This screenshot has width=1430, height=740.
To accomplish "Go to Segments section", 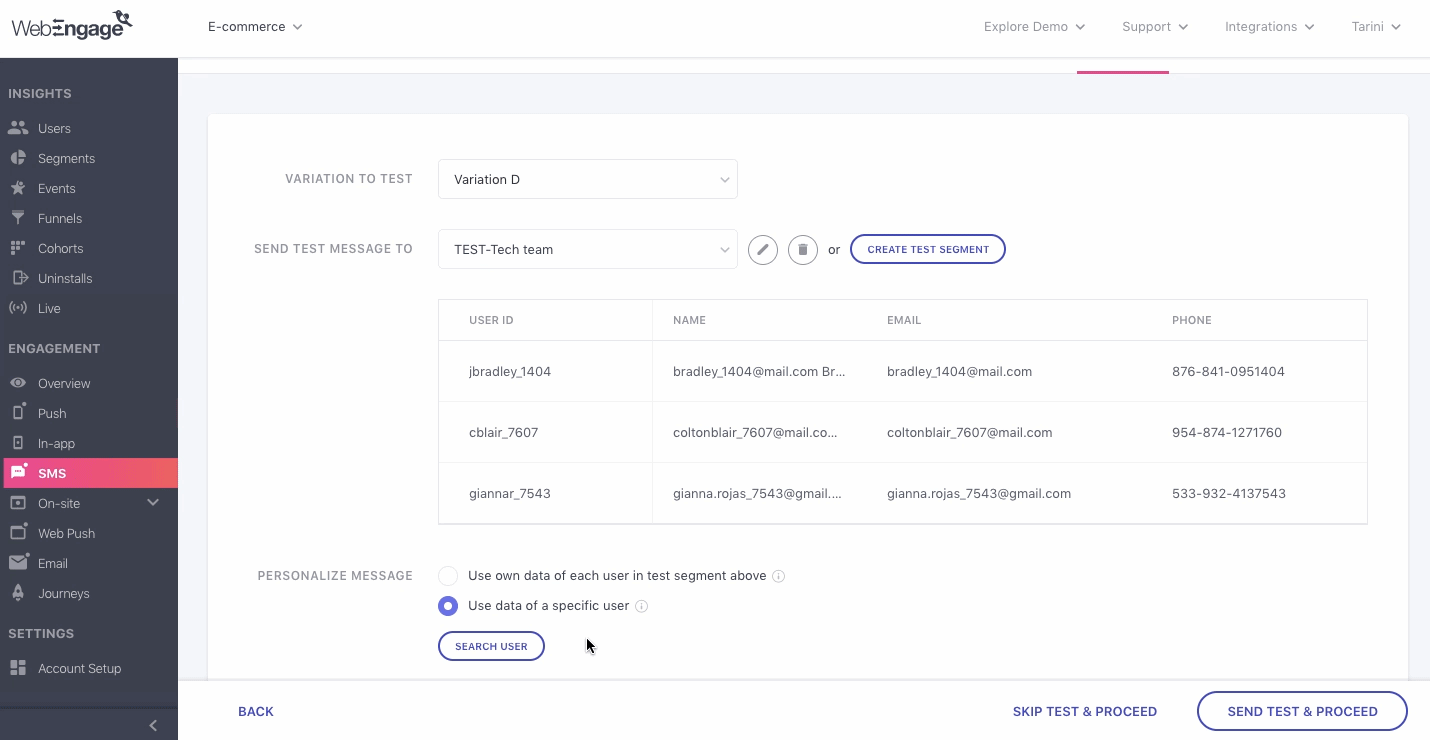I will pyautogui.click(x=66, y=158).
